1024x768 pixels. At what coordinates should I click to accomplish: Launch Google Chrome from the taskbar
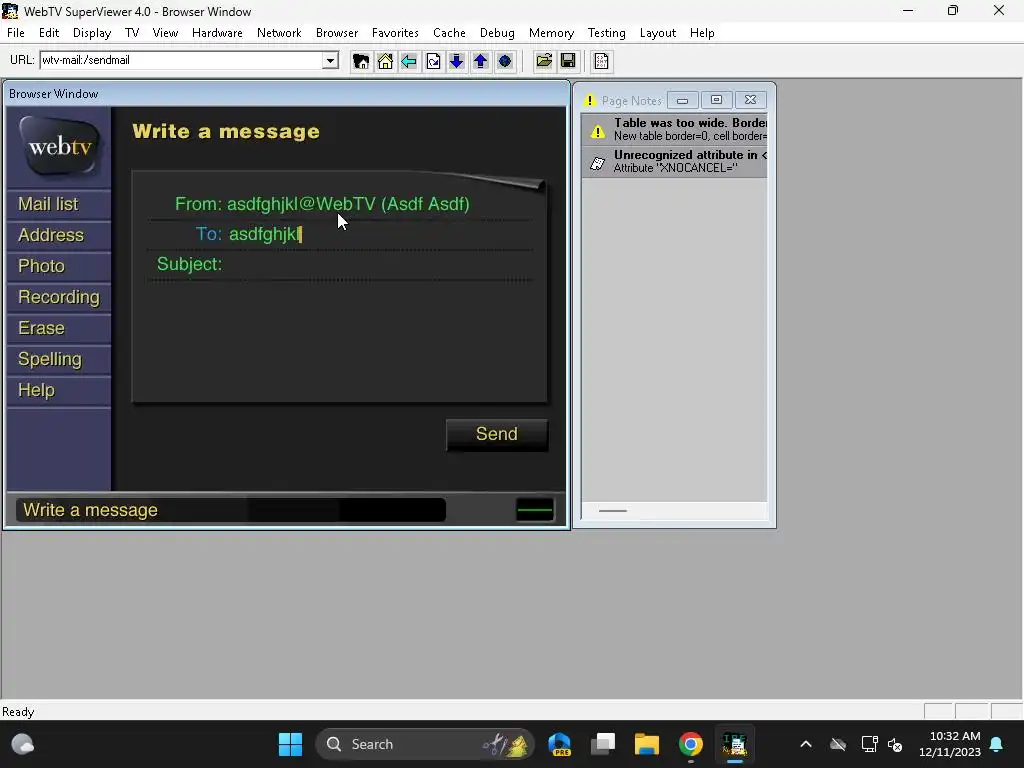click(690, 744)
